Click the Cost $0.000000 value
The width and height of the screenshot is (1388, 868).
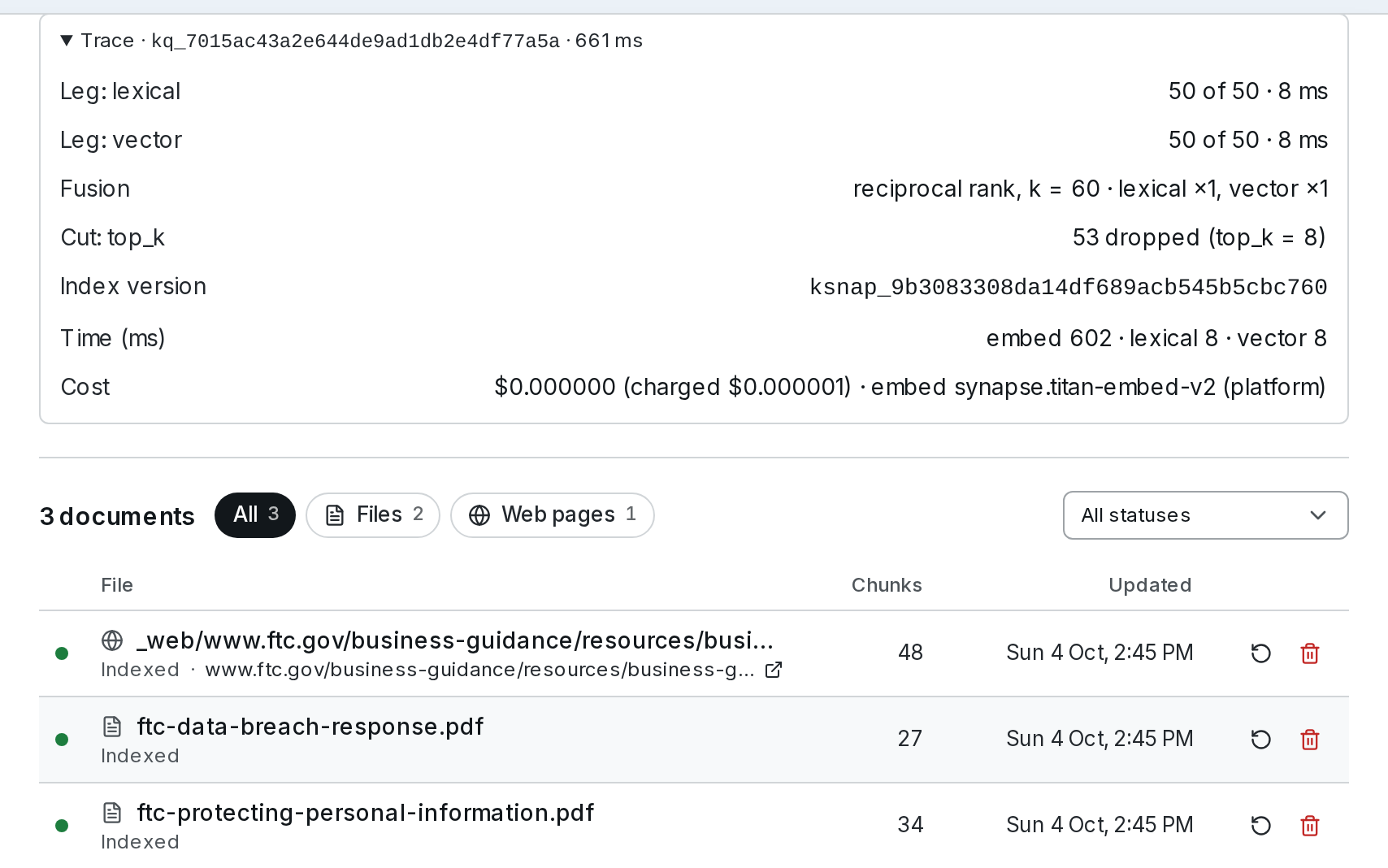coord(555,387)
